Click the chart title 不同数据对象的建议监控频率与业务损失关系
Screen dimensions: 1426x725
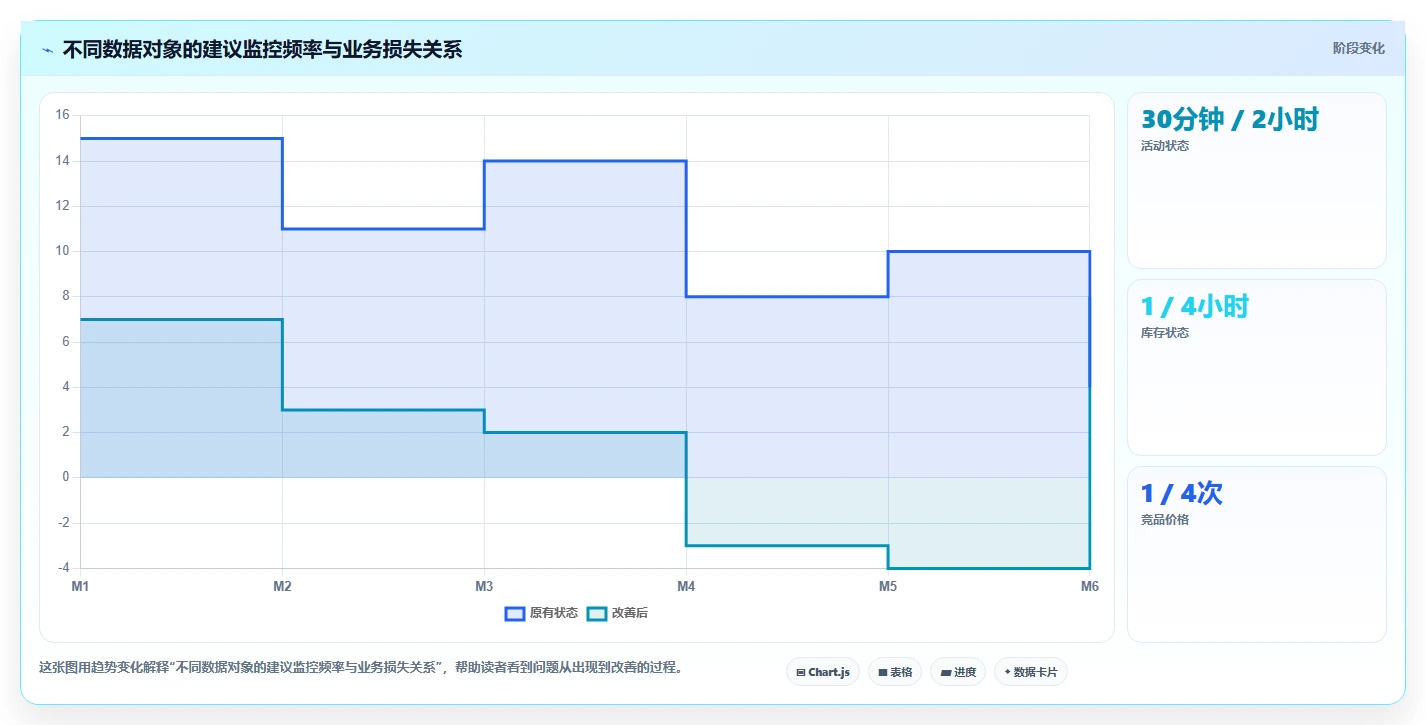(262, 50)
